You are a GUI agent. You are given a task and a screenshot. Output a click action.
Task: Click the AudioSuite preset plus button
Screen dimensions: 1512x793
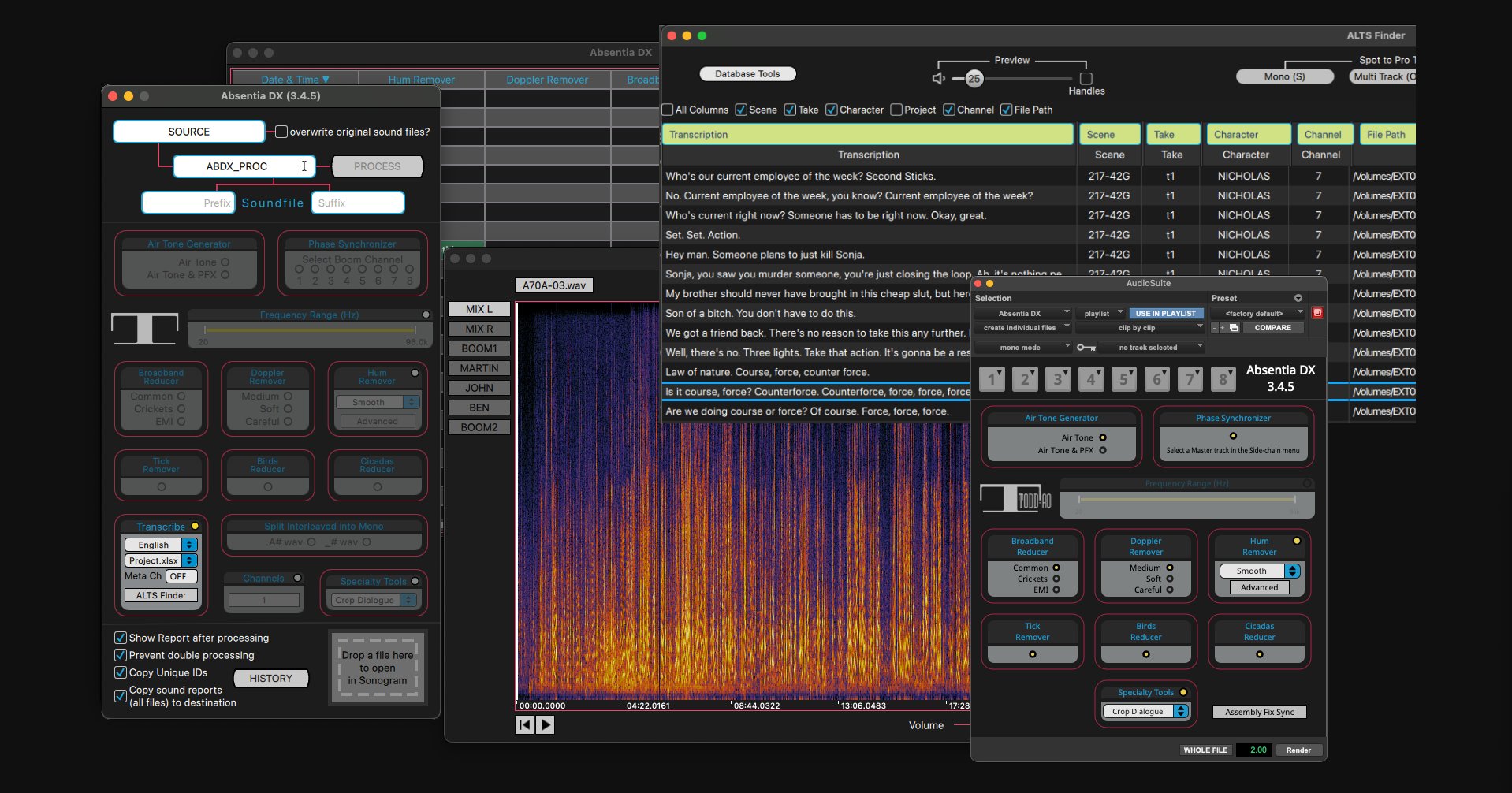coord(1223,328)
